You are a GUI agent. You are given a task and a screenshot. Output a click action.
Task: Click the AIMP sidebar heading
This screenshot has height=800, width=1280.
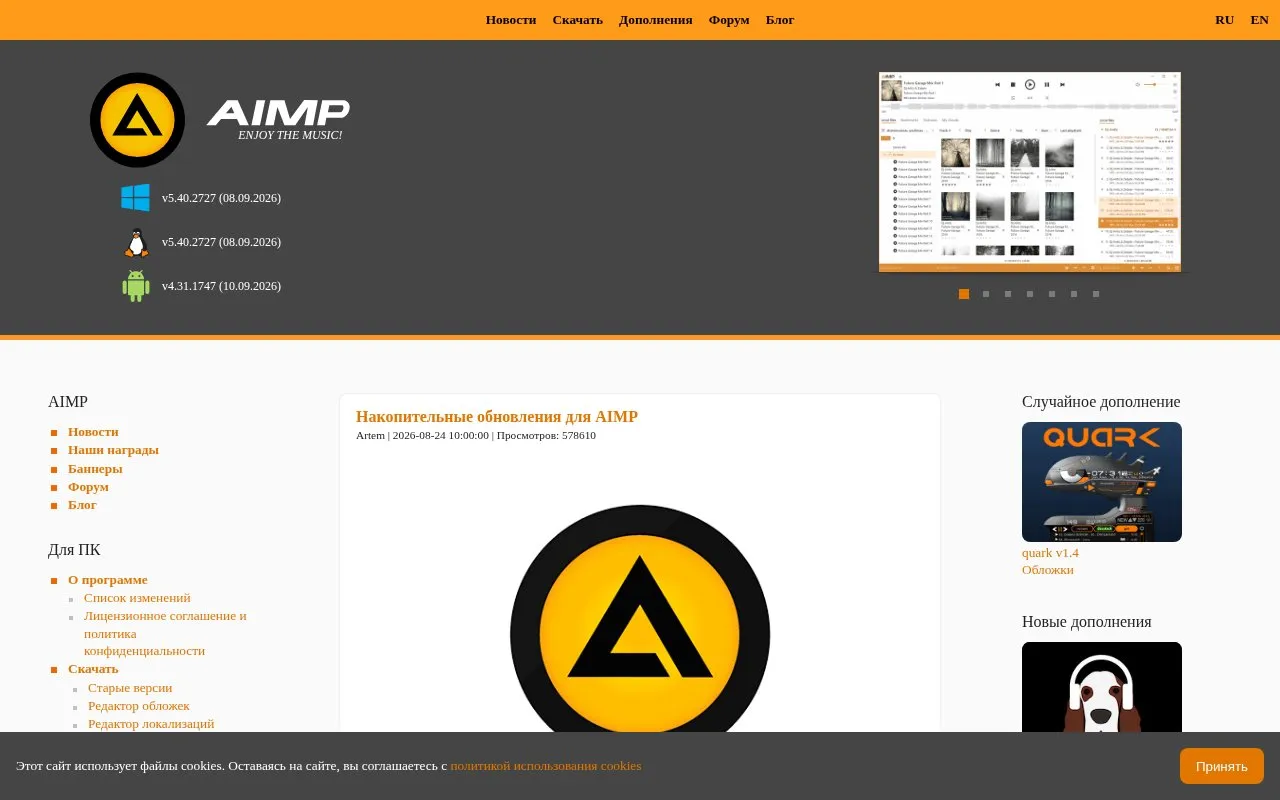pos(68,402)
